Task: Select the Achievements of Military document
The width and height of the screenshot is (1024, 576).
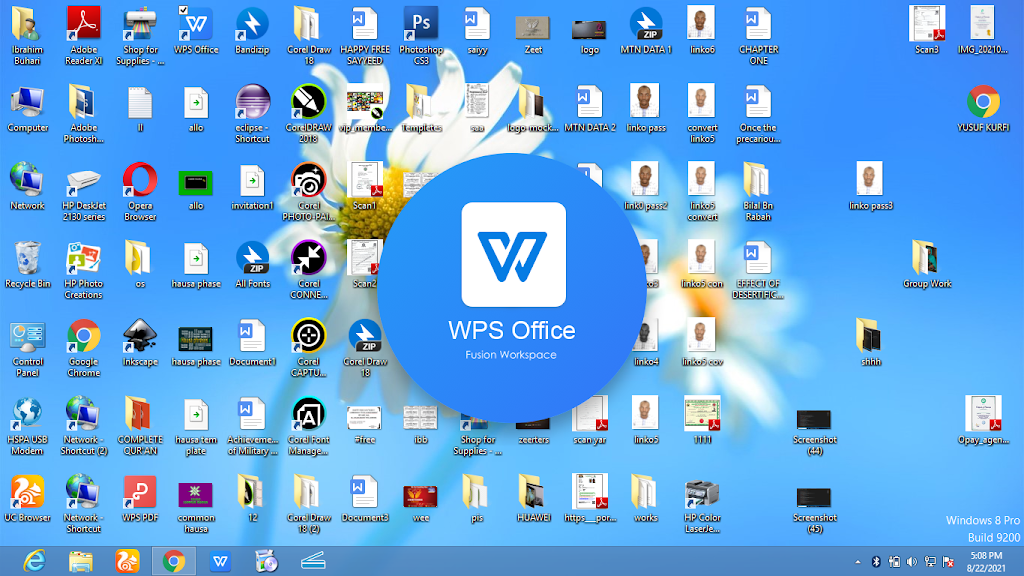Action: pos(252,415)
